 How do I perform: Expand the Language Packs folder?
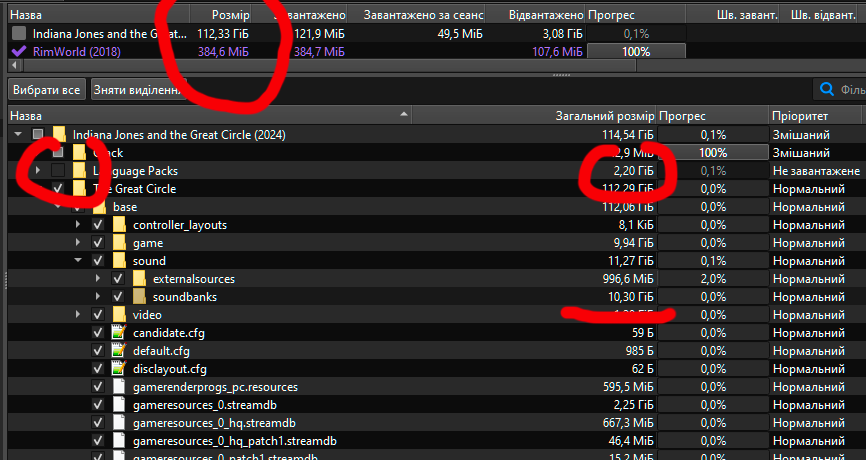click(38, 171)
